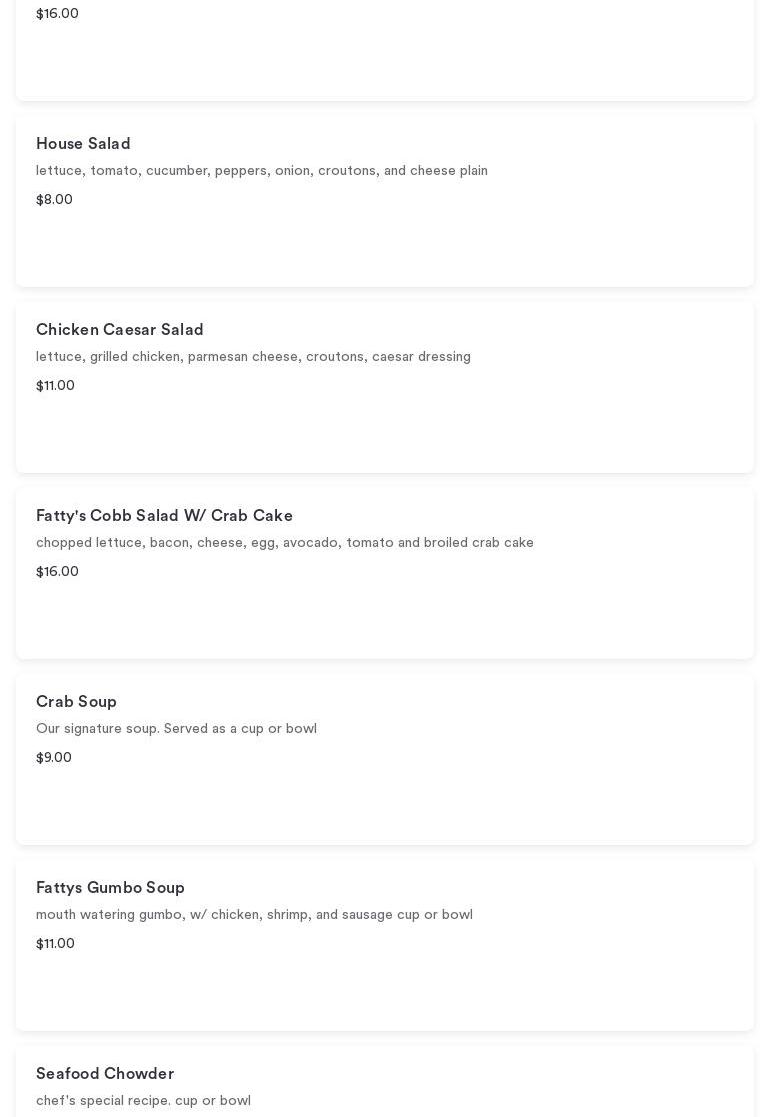The width and height of the screenshot is (770, 1117).
Task: Open the House Salad menu item
Action: tap(83, 144)
